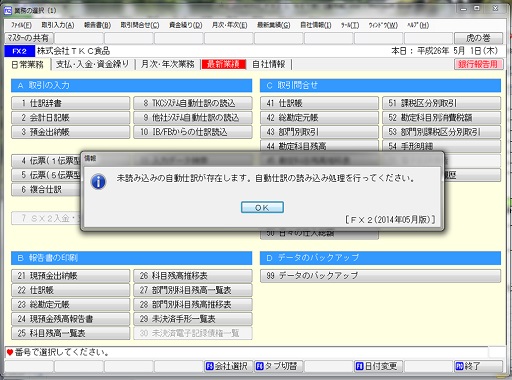
Task: Print 27 部門別科目残高一覧表
Action: [x=193, y=290]
